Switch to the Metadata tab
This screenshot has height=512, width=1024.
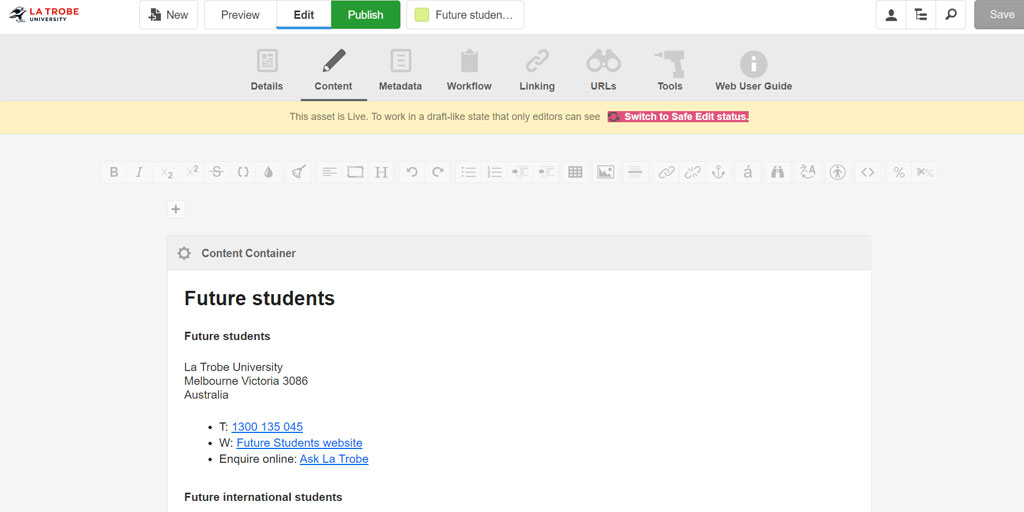pos(400,70)
